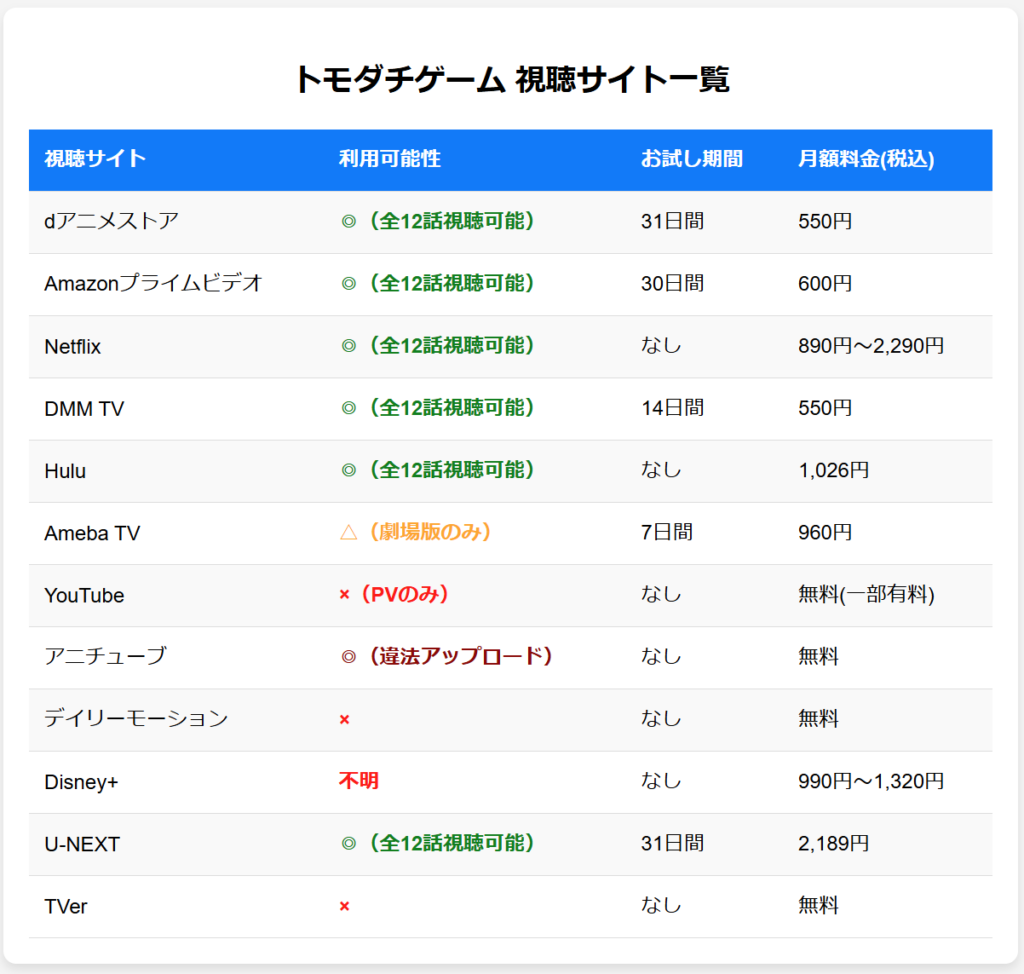Click the なし trial cell in Disney+ row

(x=661, y=781)
